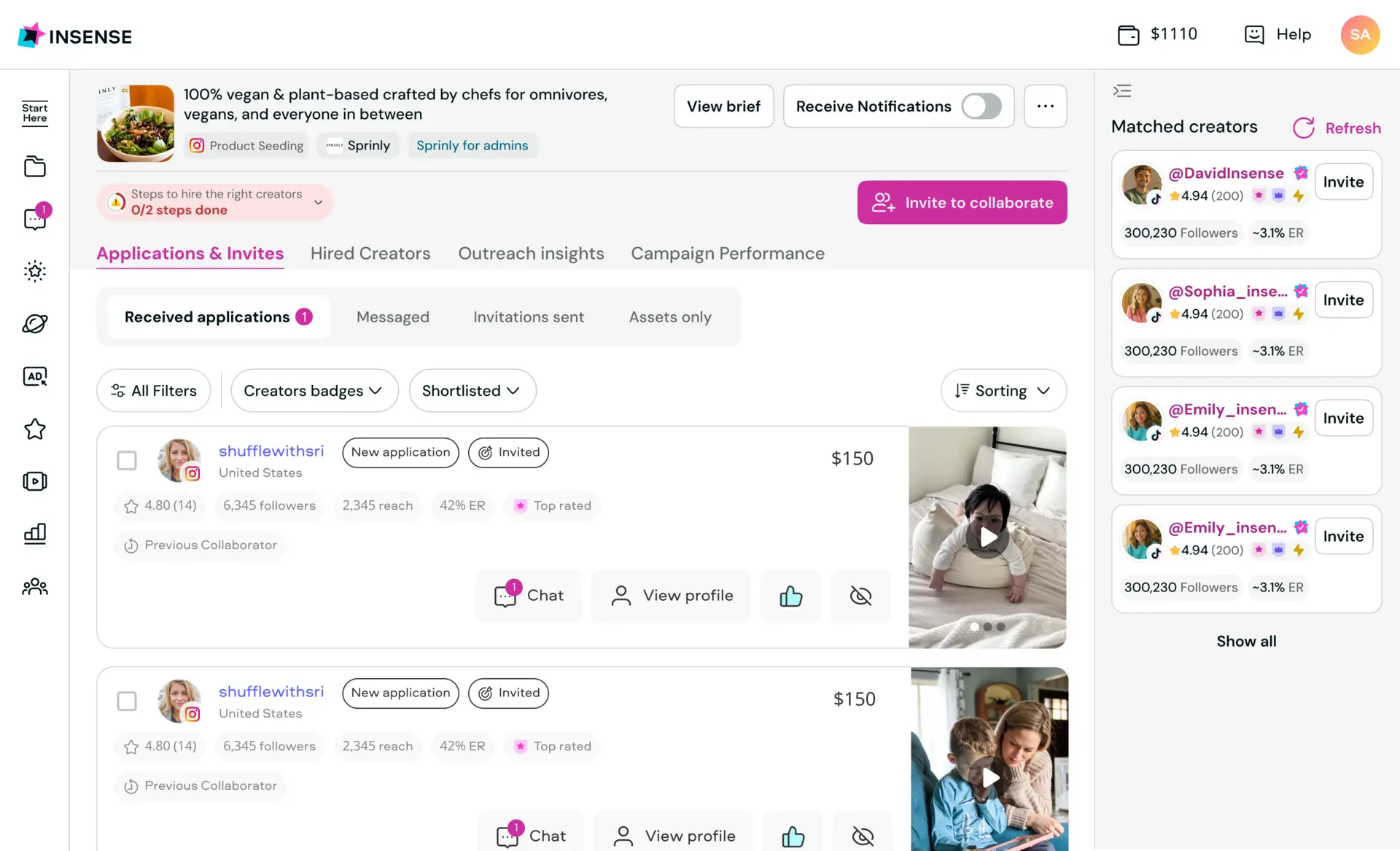Select the campaigns folder icon in sidebar

tap(35, 166)
